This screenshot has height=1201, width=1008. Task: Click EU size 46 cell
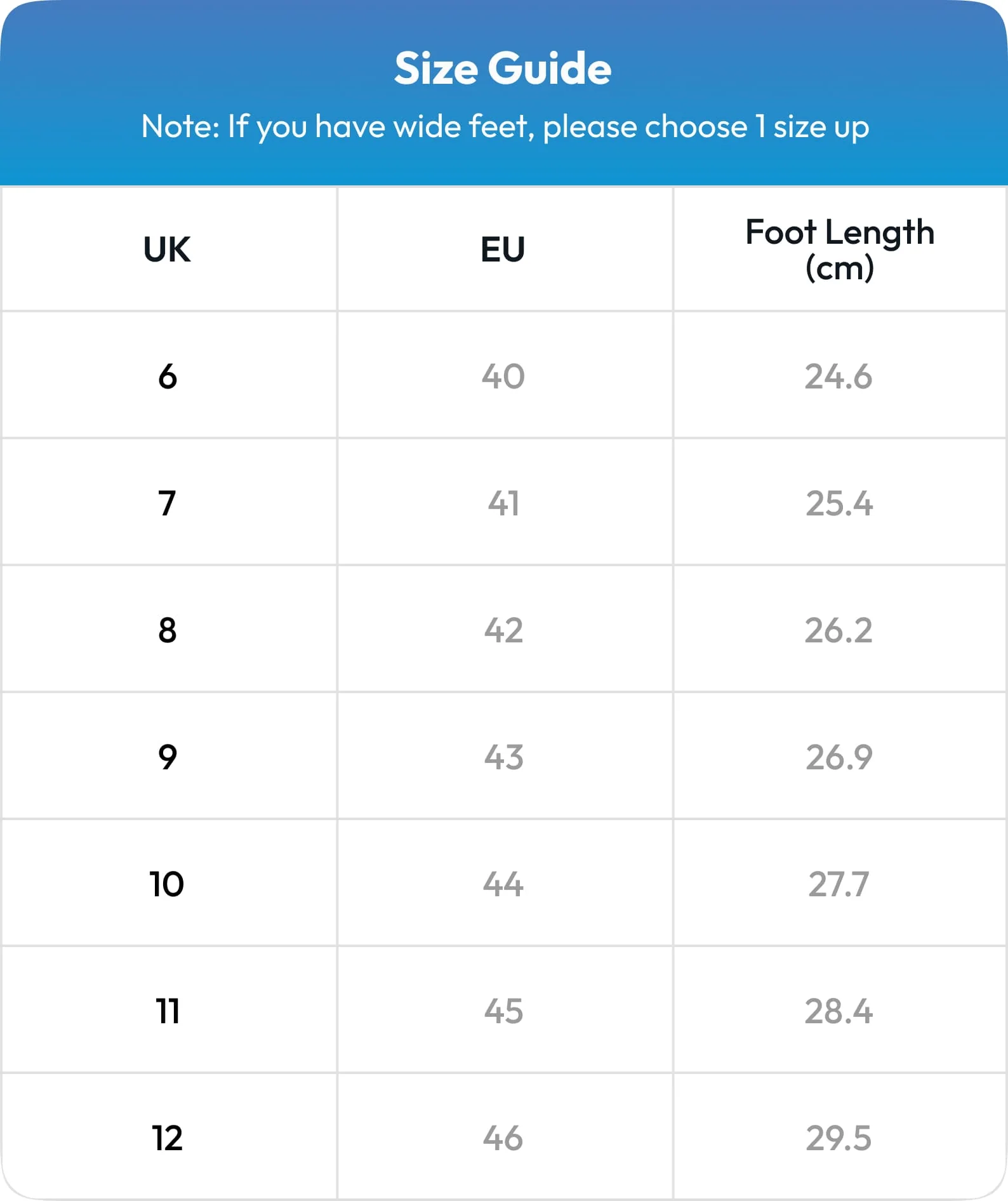coord(503,1138)
